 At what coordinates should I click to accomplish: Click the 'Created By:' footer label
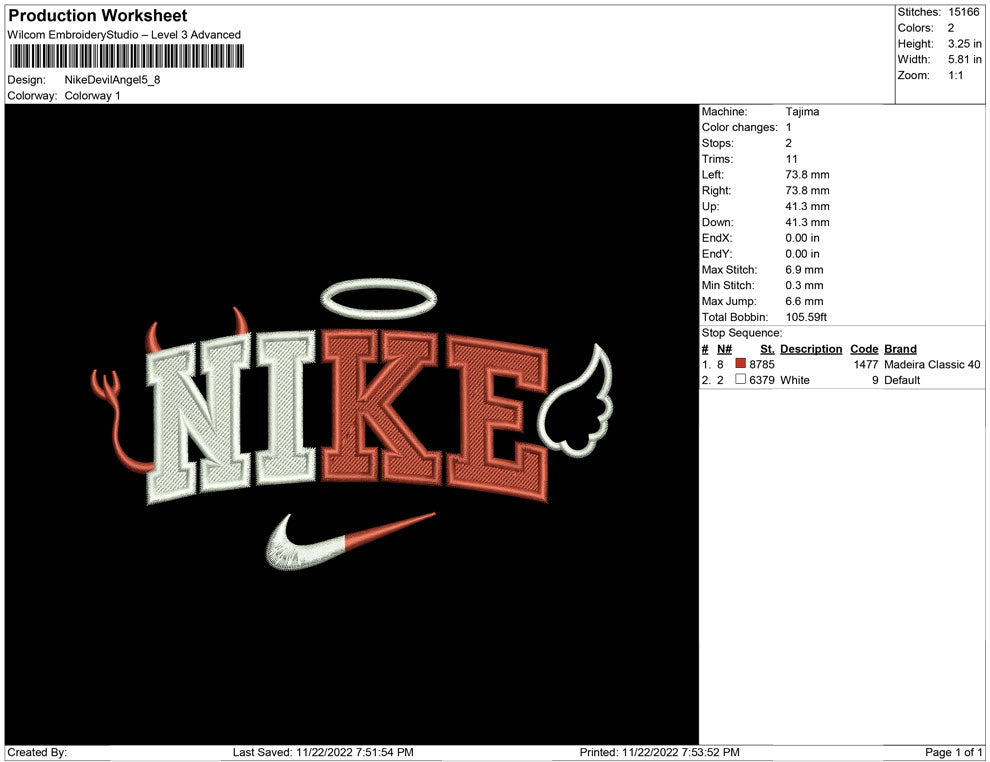(x=37, y=752)
